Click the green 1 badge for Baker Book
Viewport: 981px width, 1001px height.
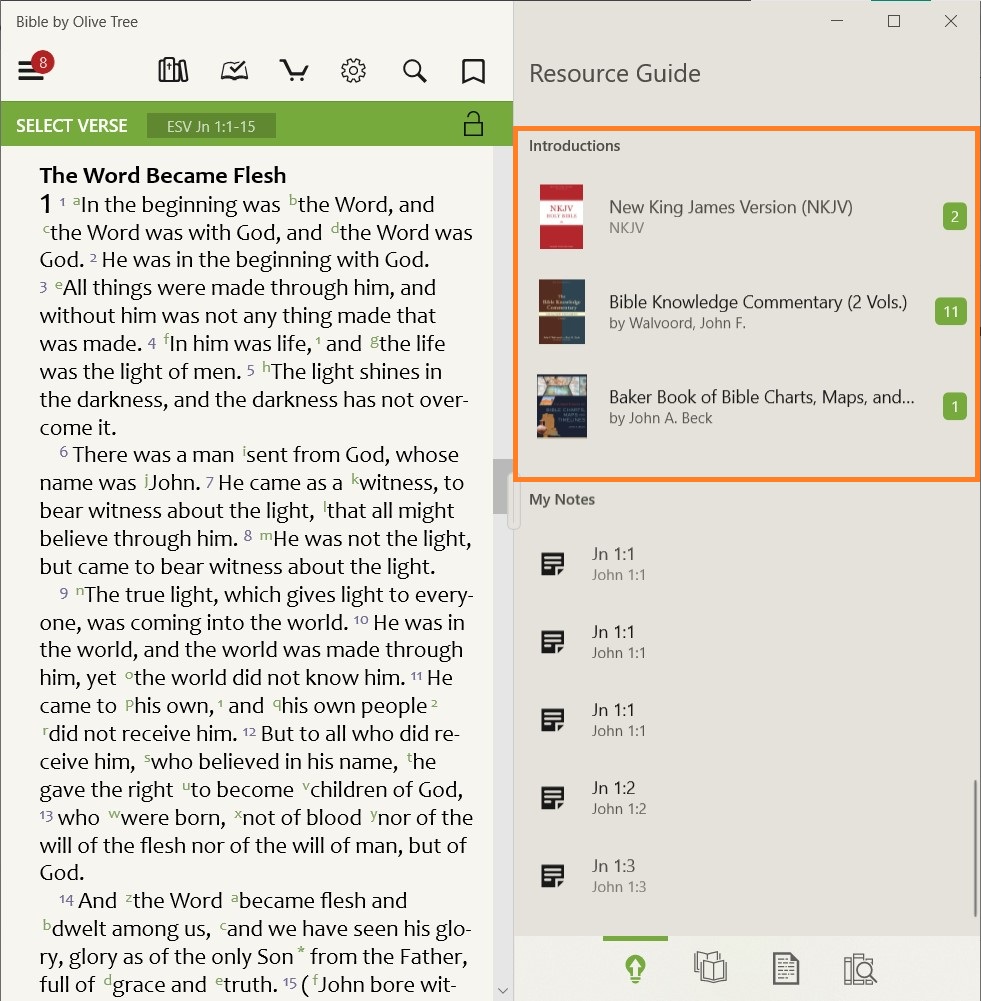954,407
